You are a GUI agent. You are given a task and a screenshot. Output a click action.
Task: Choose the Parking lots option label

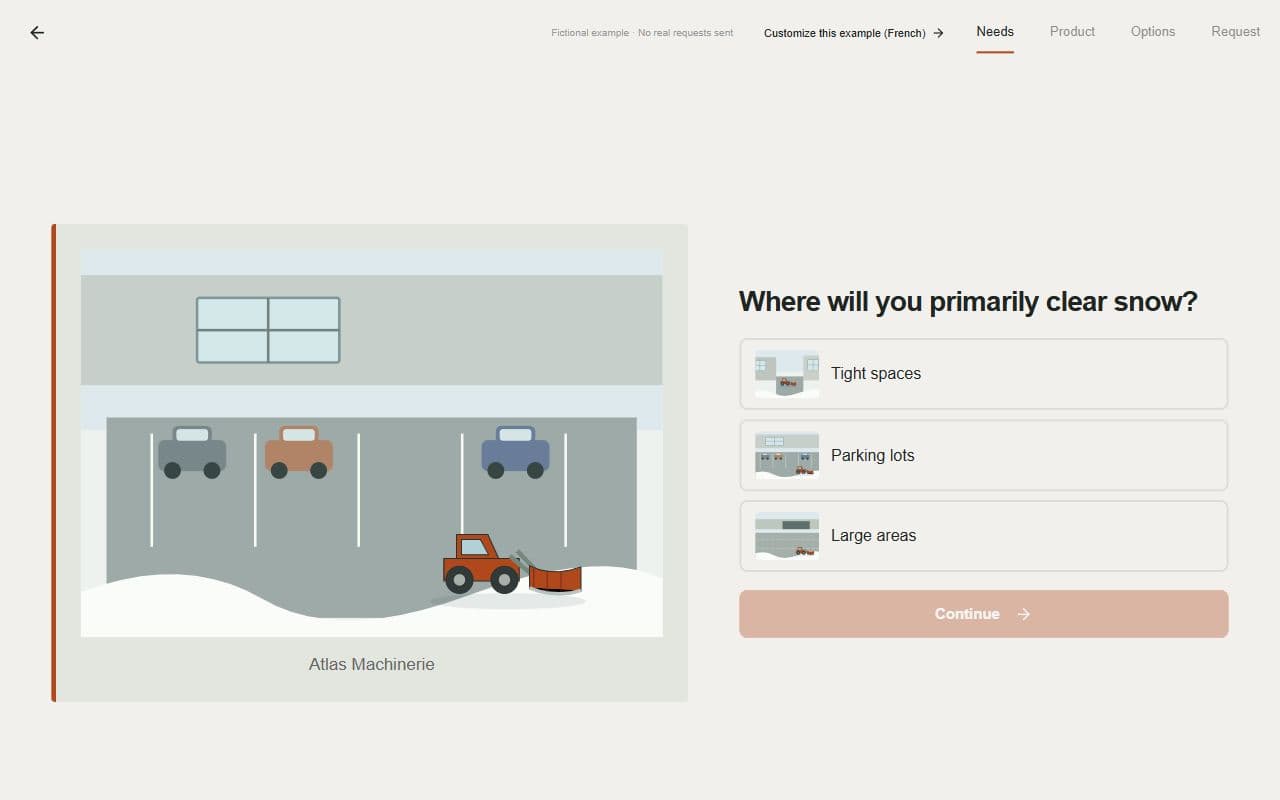[x=873, y=455]
